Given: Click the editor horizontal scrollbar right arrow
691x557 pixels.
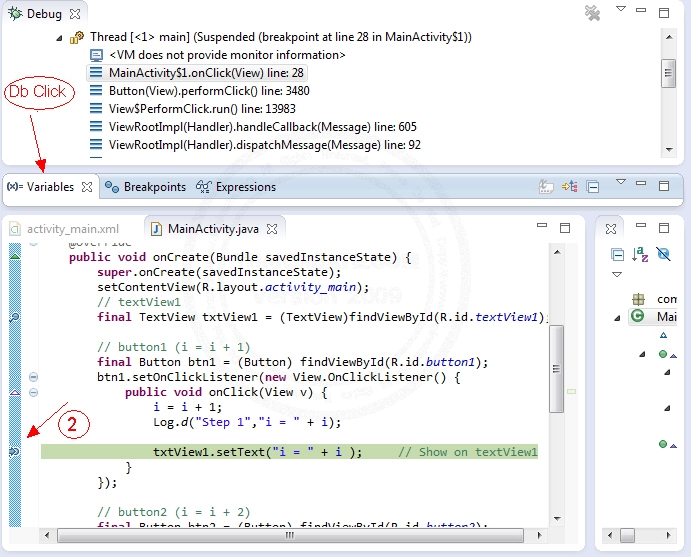Looking at the screenshot, I should pos(539,535).
